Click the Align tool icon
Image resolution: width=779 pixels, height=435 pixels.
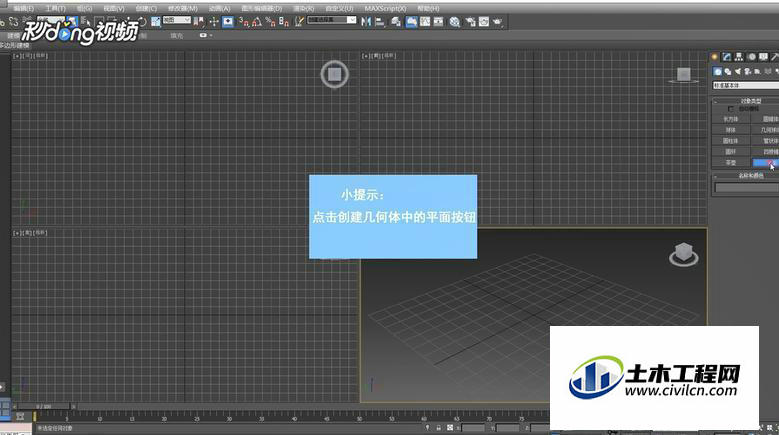click(380, 21)
